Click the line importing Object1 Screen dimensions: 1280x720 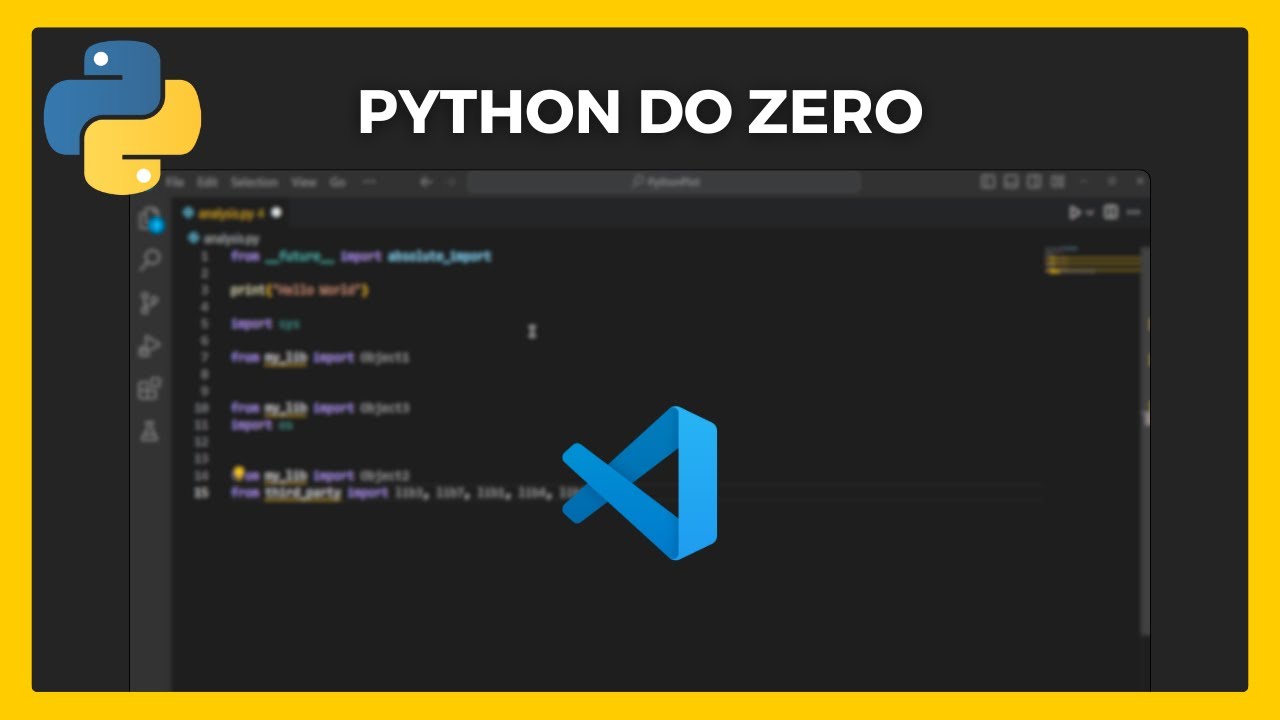(x=320, y=357)
